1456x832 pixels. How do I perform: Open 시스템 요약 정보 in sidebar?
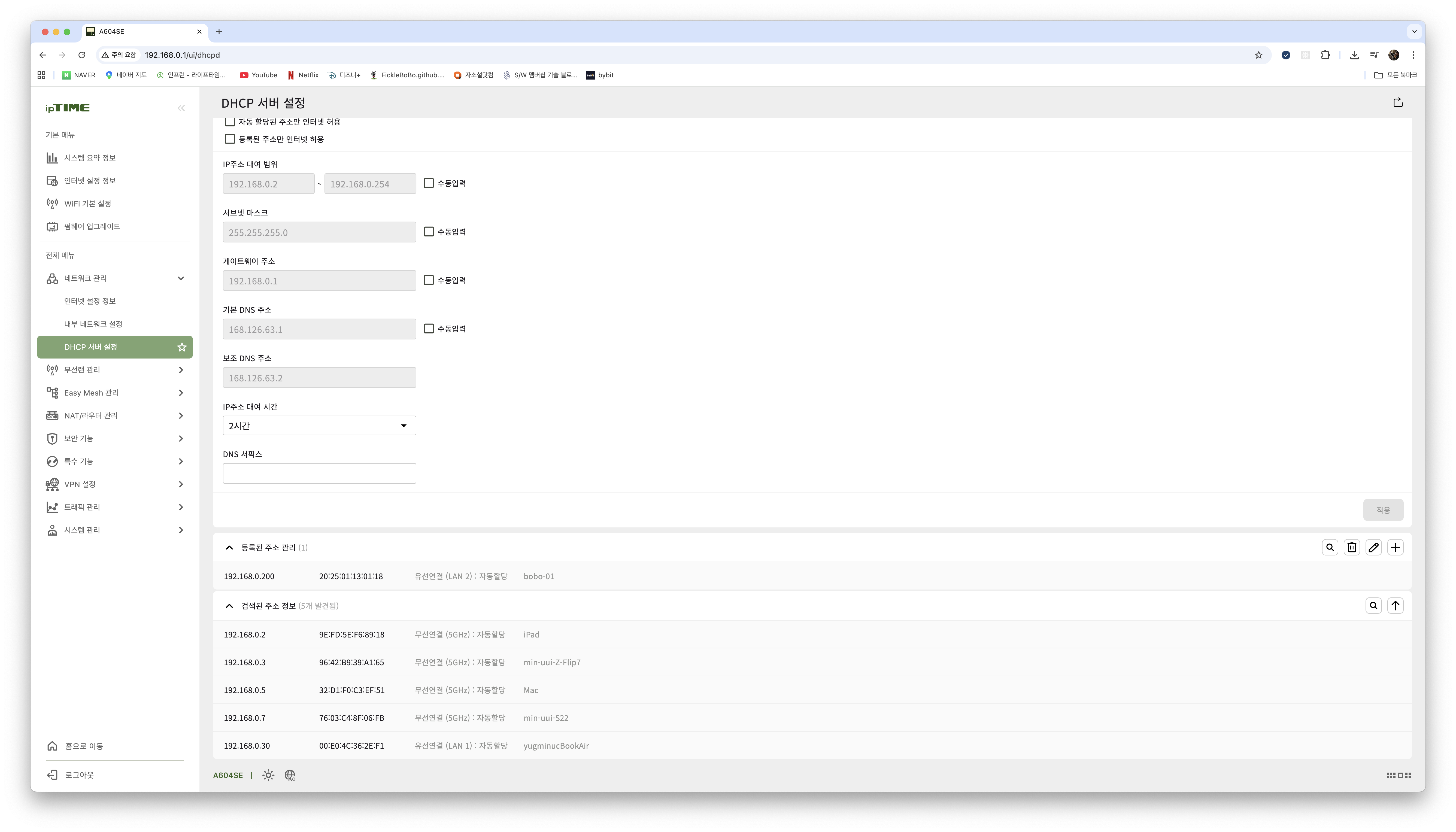pyautogui.click(x=90, y=158)
